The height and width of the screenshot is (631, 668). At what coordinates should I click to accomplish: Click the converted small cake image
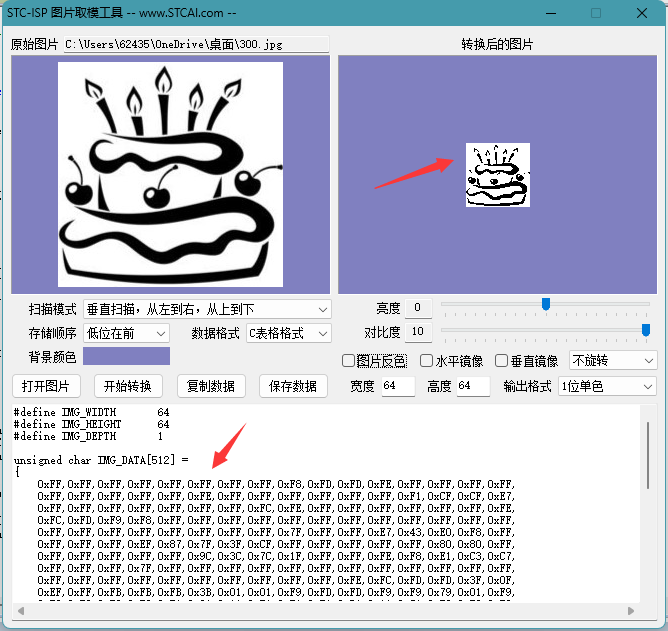[498, 175]
